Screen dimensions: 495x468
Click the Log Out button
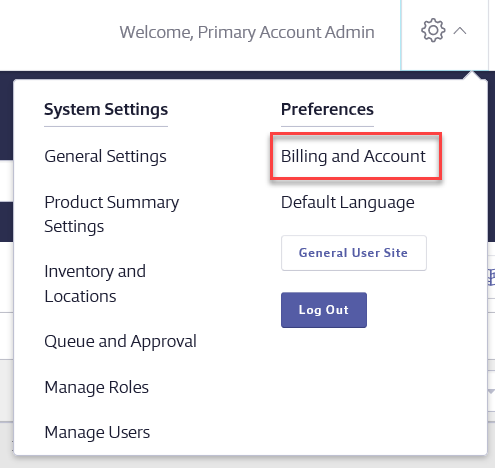[324, 310]
